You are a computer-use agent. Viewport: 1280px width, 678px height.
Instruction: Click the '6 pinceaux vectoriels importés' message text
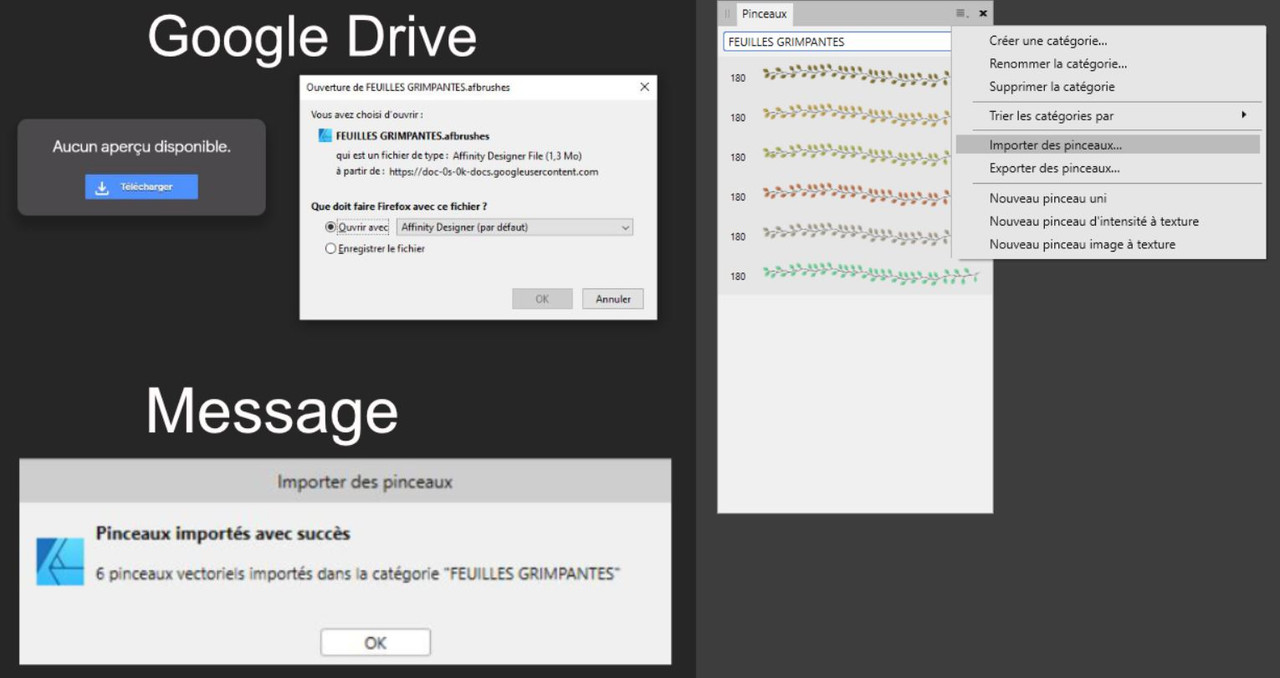tap(358, 574)
